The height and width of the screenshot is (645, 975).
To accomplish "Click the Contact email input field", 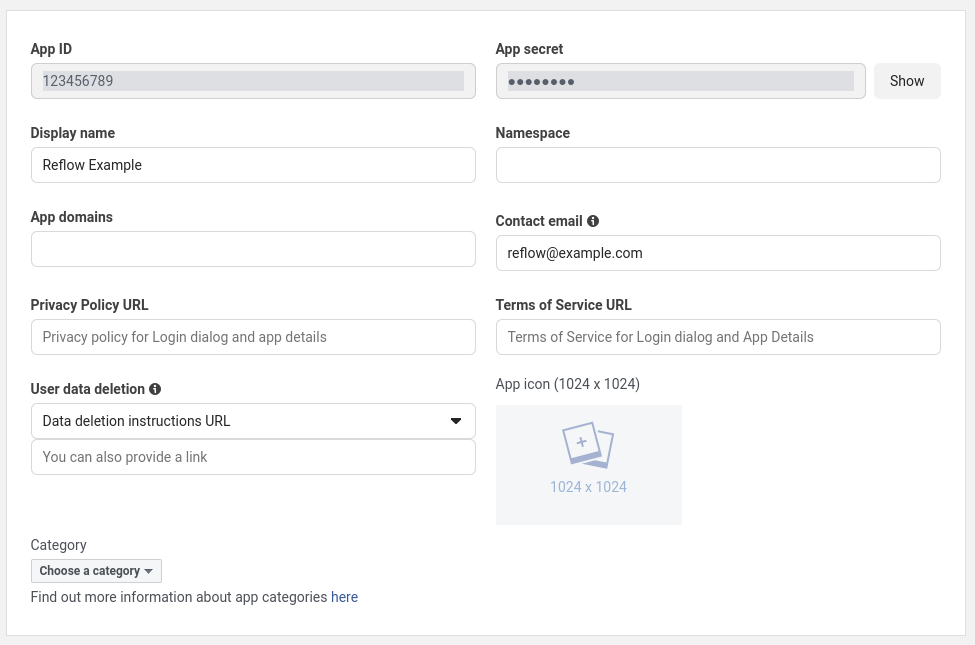I will pos(717,253).
